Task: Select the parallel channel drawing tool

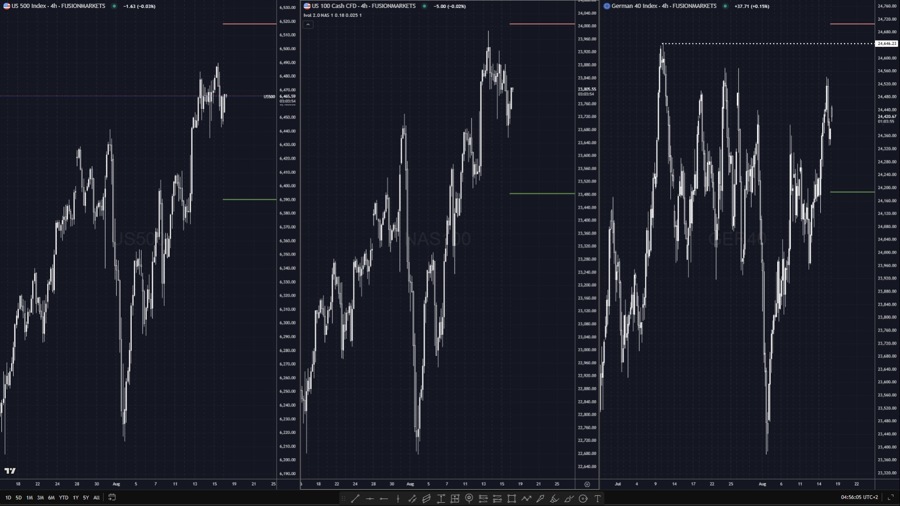Action: (426, 498)
